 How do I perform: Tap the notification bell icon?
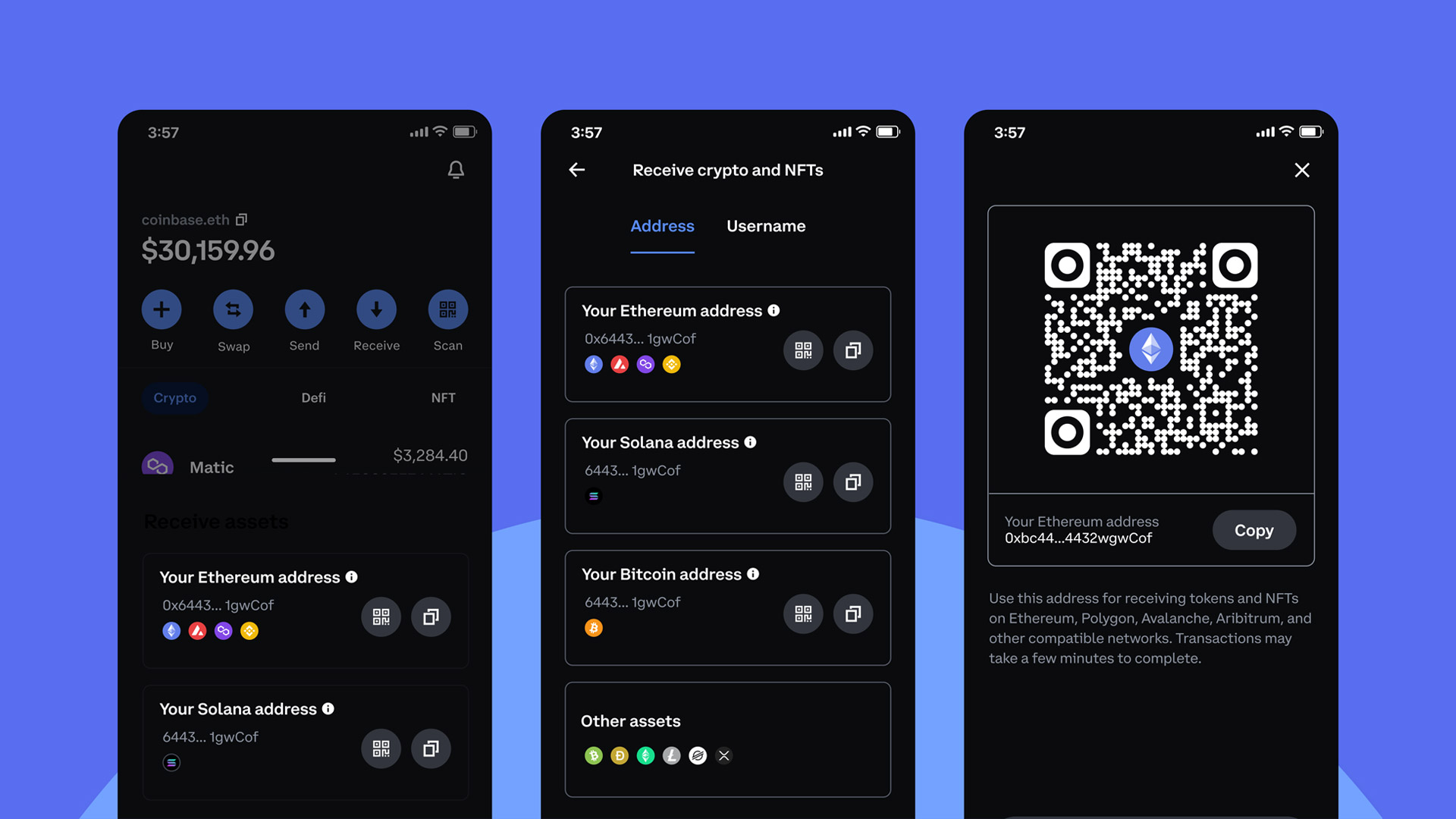pyautogui.click(x=456, y=169)
